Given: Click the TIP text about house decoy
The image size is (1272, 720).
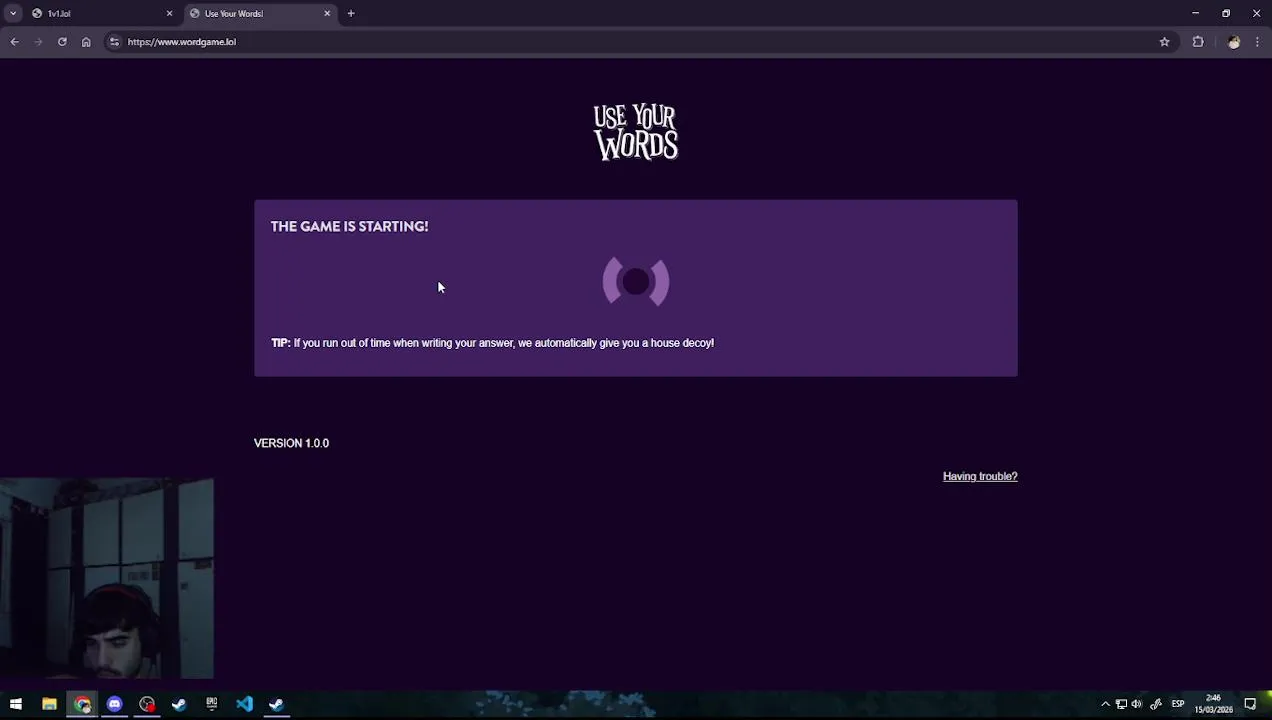Looking at the screenshot, I should (x=492, y=343).
